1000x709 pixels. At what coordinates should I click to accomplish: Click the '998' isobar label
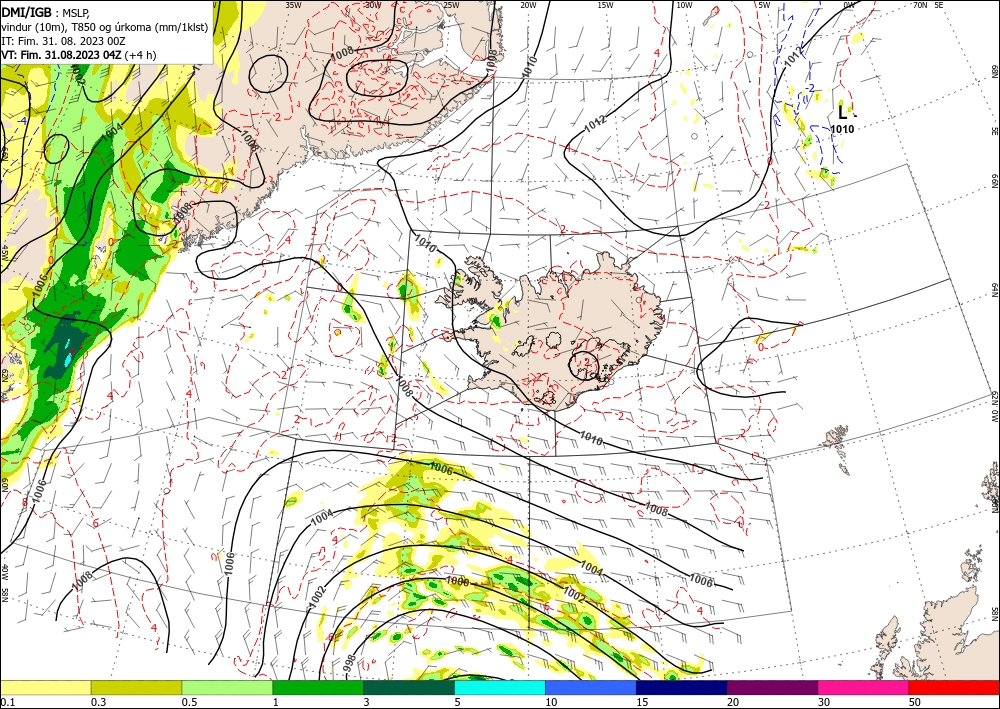click(x=349, y=662)
